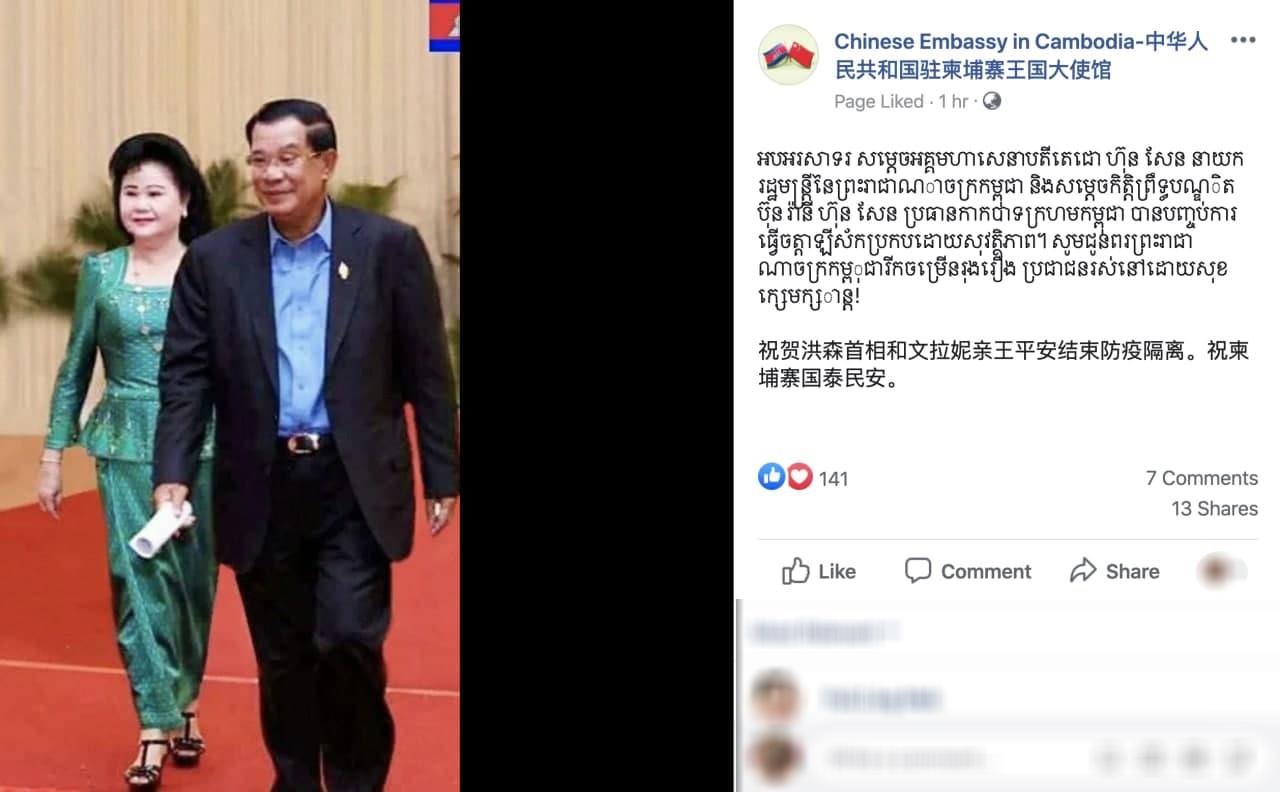The height and width of the screenshot is (792, 1280).
Task: Open the blurred profile selector next to Share
Action: pyautogui.click(x=1223, y=571)
